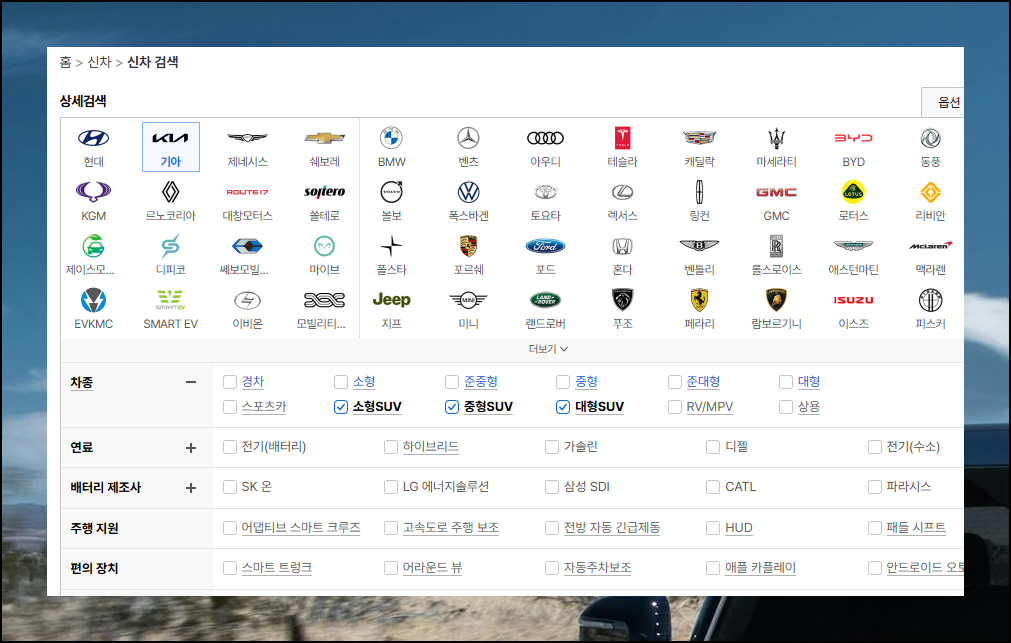Expand the 연료 section plus icon

[x=191, y=448]
